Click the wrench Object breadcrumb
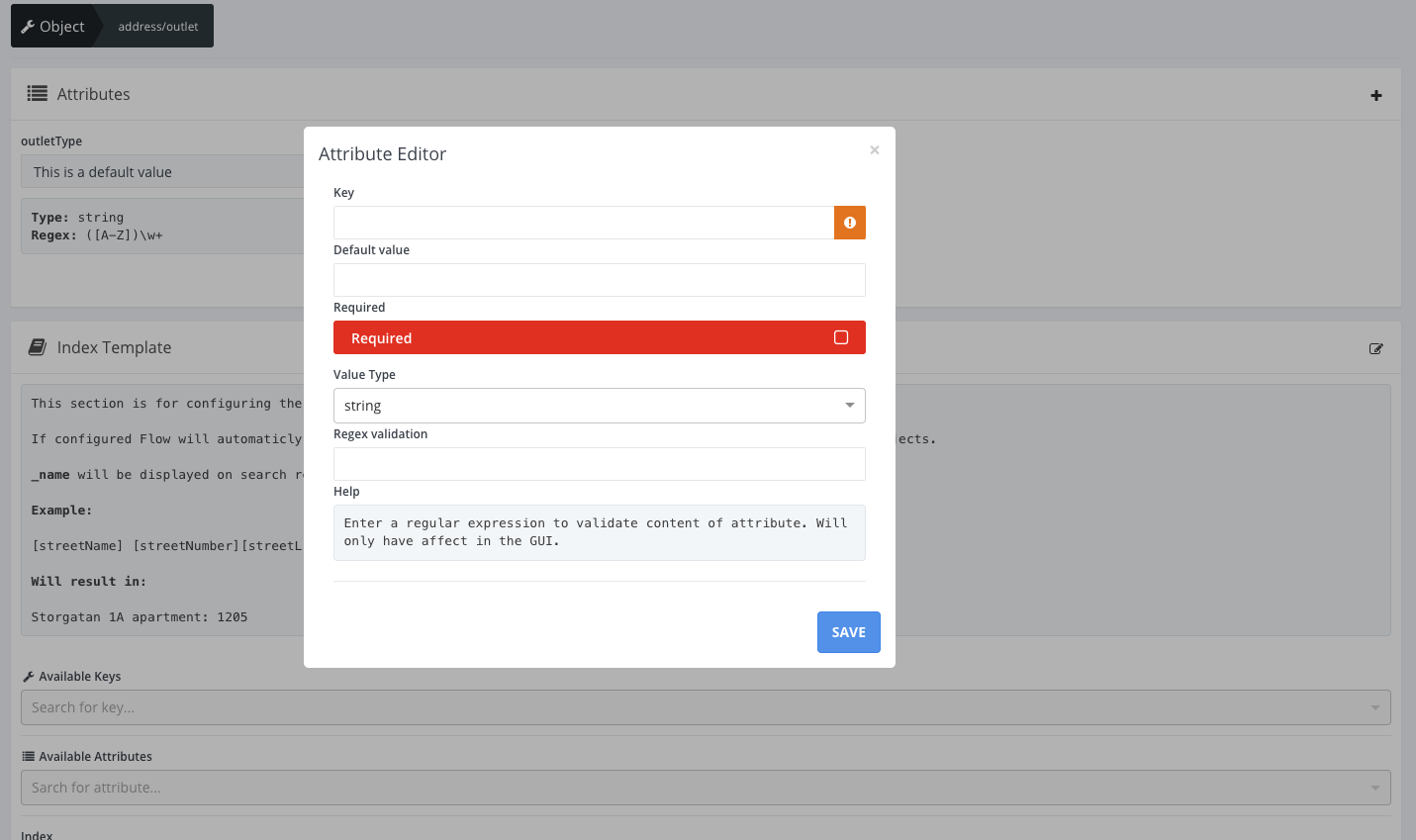This screenshot has width=1416, height=840. pyautogui.click(x=53, y=27)
